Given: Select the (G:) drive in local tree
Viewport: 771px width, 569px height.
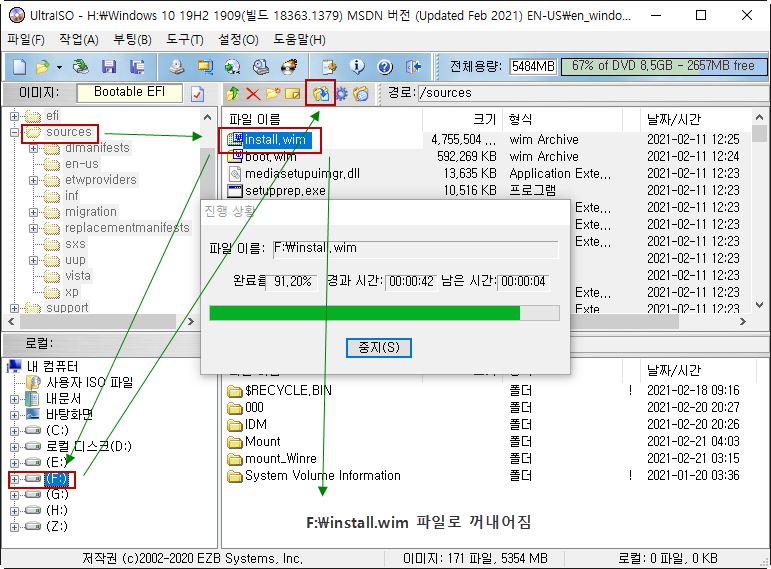Looking at the screenshot, I should point(57,494).
